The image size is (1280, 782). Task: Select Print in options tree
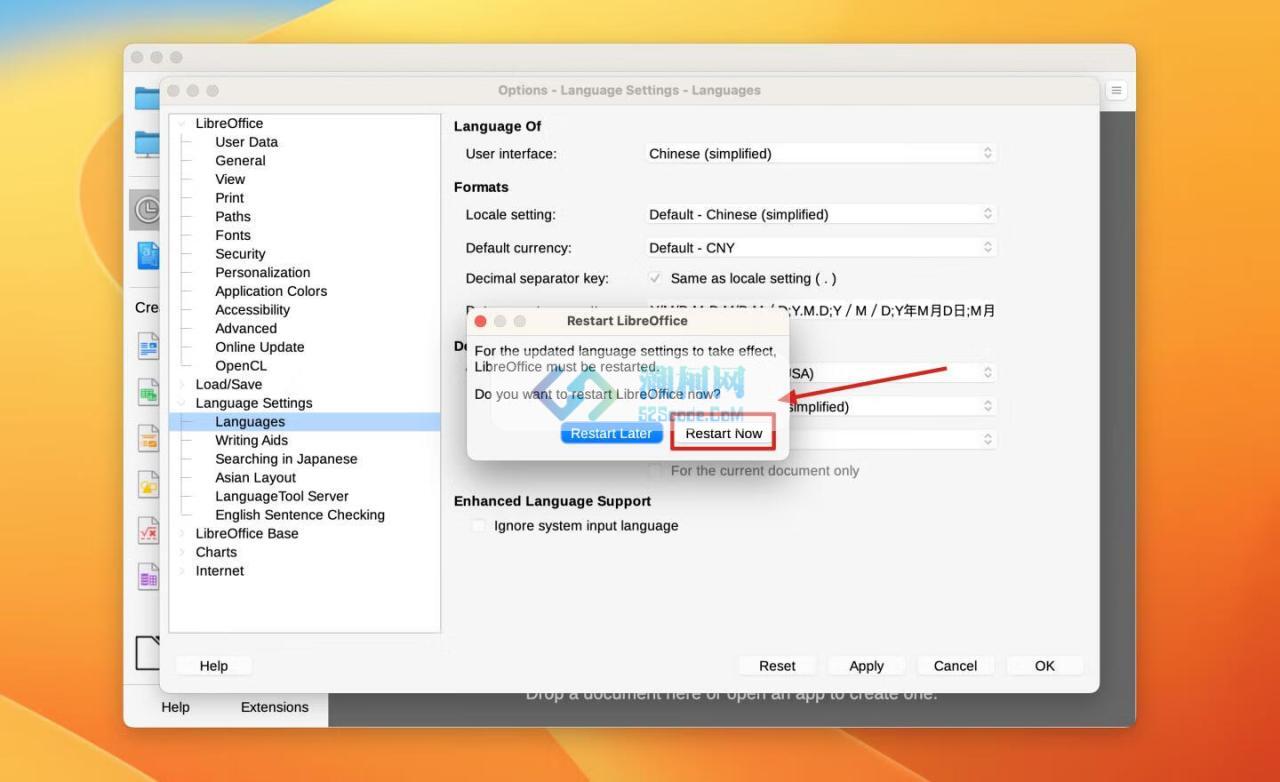tap(229, 198)
